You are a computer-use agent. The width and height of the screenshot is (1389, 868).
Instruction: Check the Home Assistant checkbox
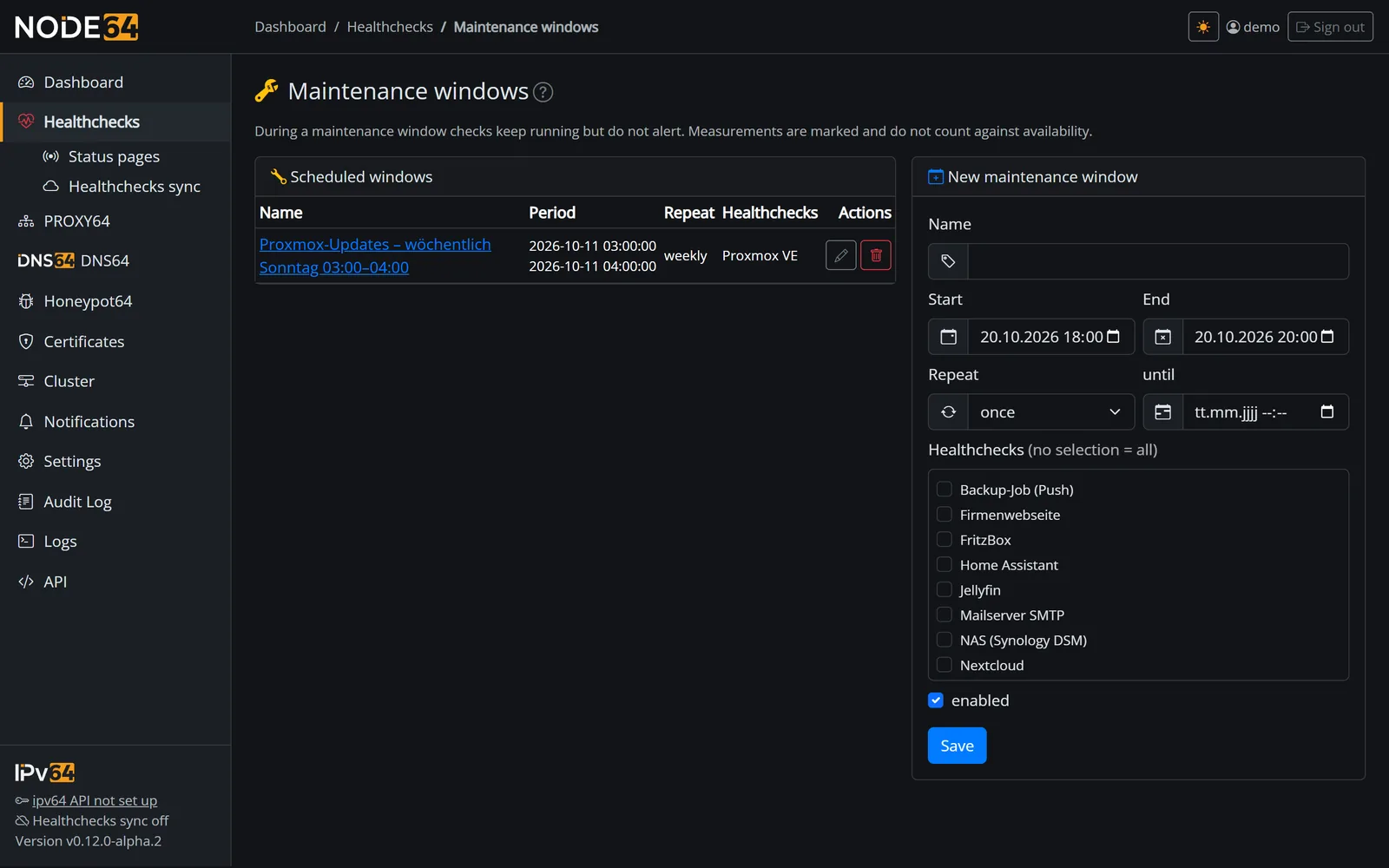coord(945,565)
